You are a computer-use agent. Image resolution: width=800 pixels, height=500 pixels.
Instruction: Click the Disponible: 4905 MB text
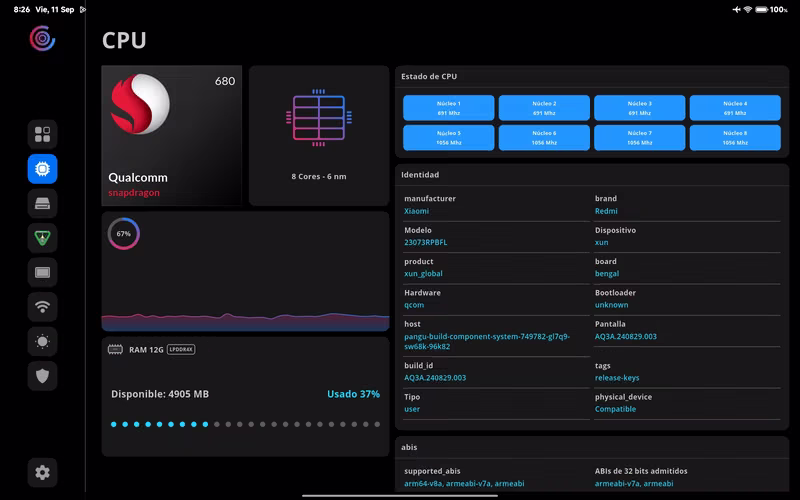coord(160,394)
